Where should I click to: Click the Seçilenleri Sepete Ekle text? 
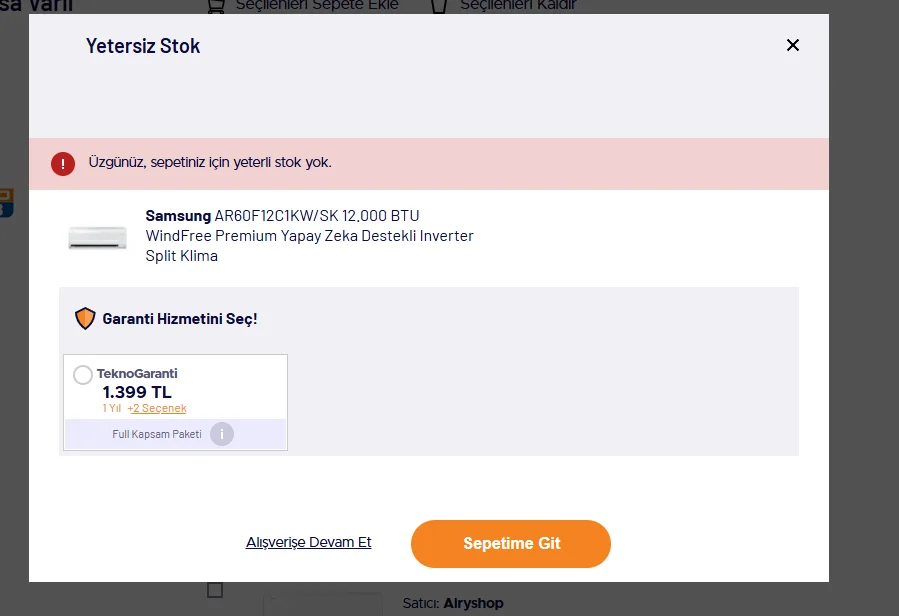[317, 6]
